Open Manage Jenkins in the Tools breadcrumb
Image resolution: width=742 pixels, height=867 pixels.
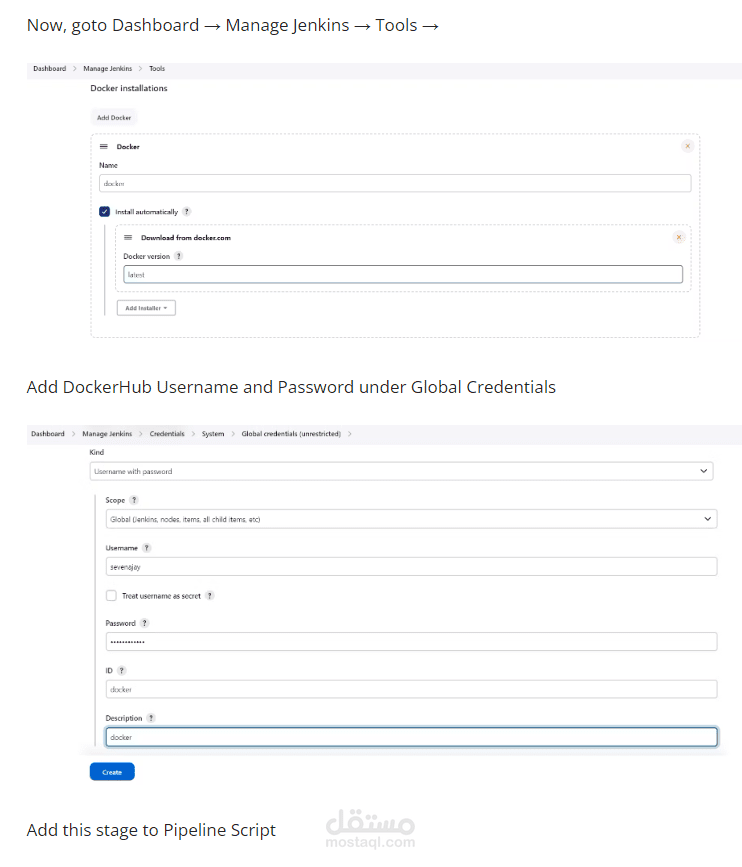coord(108,69)
